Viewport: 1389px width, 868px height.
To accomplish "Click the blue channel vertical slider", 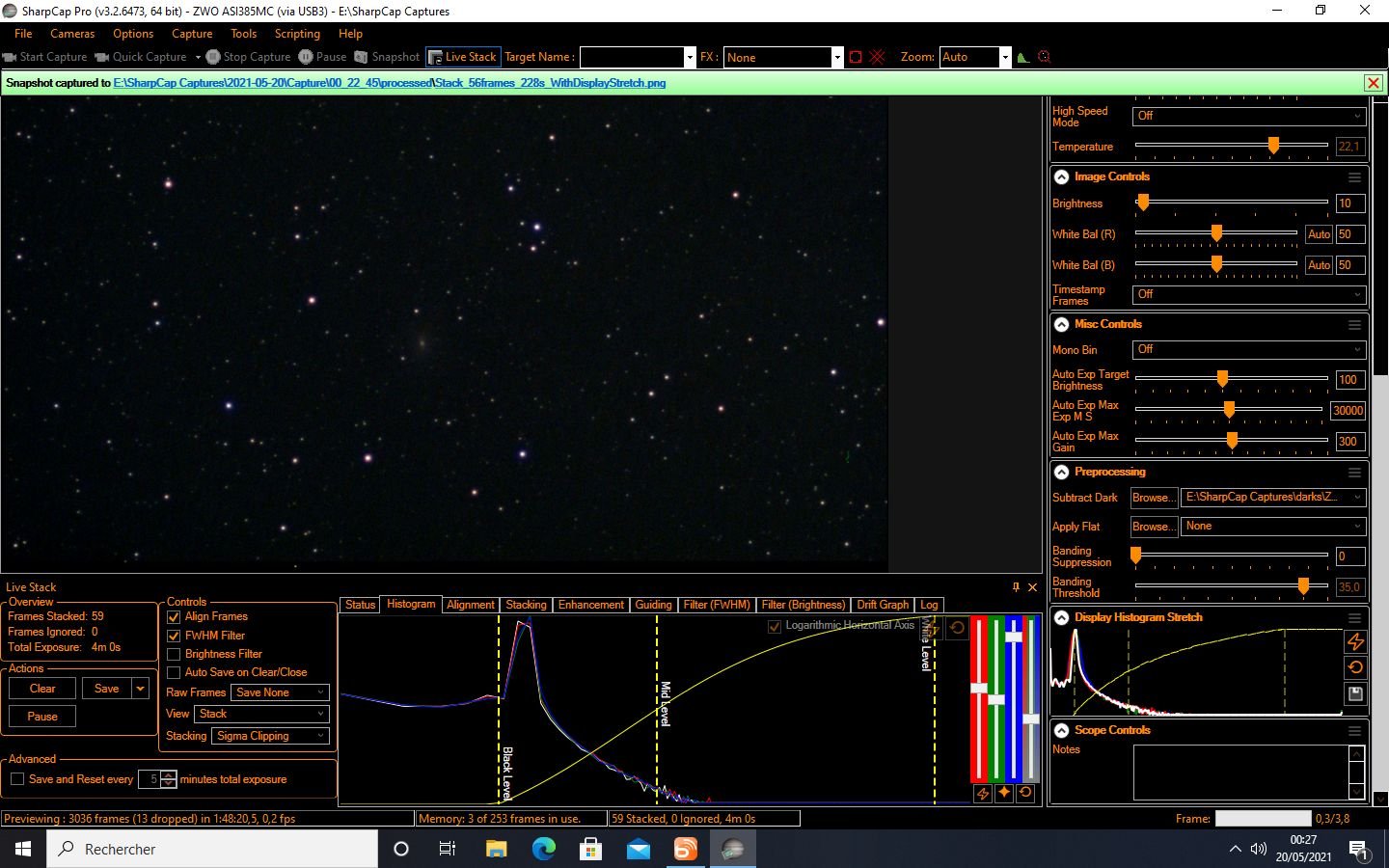I will [1013, 699].
